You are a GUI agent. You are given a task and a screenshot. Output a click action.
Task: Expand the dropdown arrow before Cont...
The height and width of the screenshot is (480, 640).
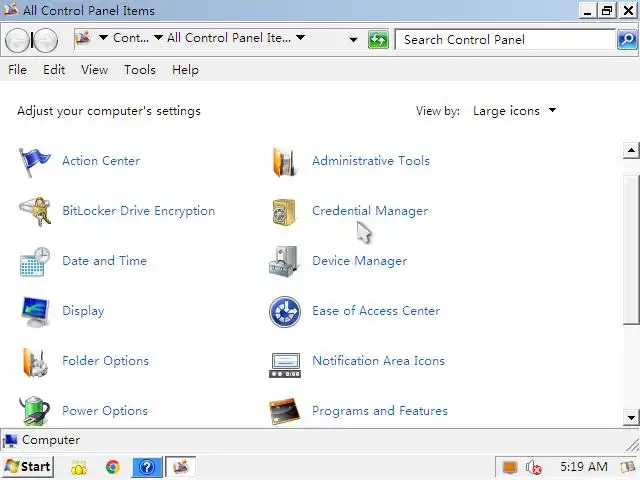click(x=103, y=38)
